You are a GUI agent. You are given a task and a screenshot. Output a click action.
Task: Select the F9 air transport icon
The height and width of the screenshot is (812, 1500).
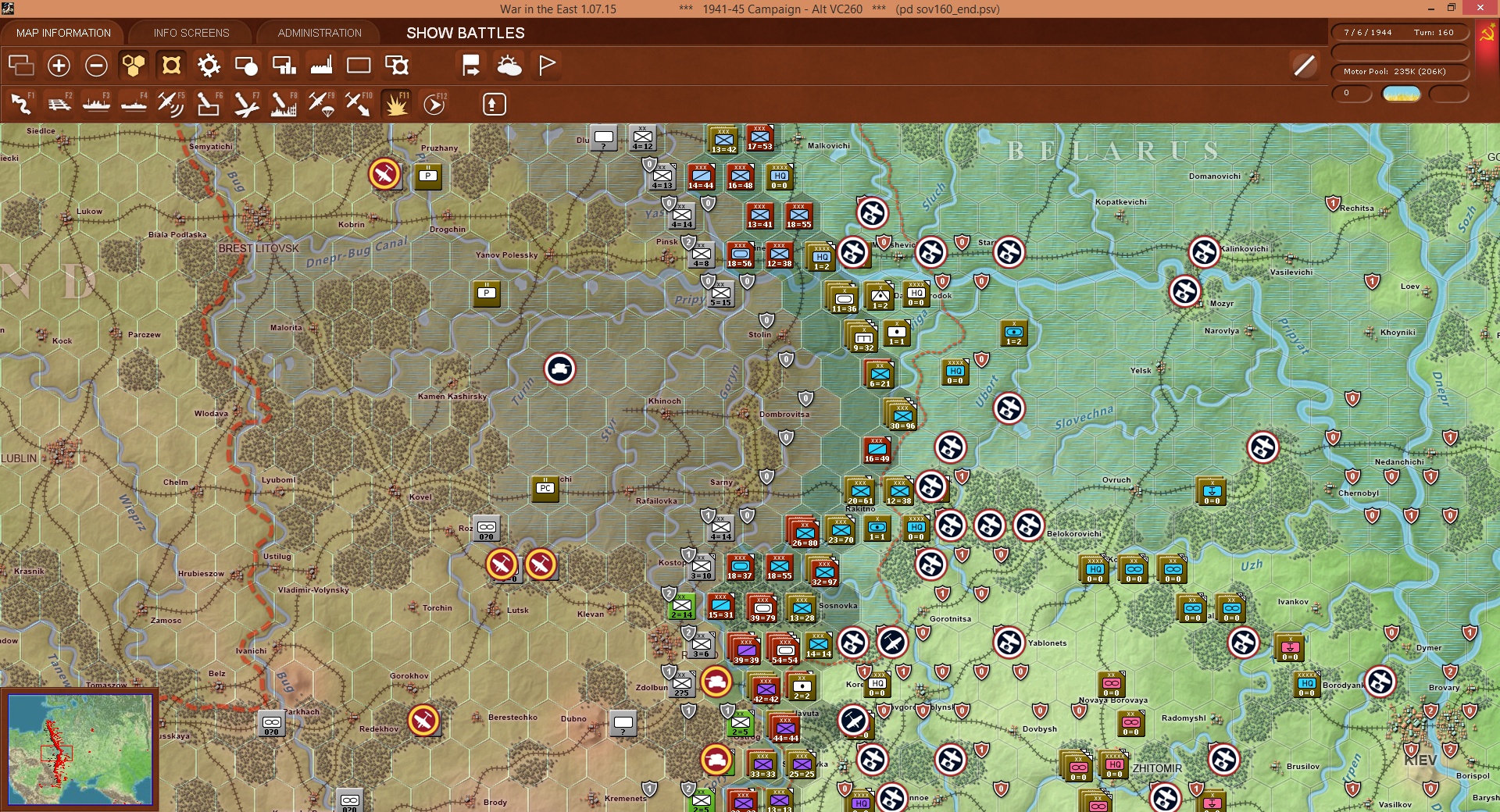pos(321,104)
